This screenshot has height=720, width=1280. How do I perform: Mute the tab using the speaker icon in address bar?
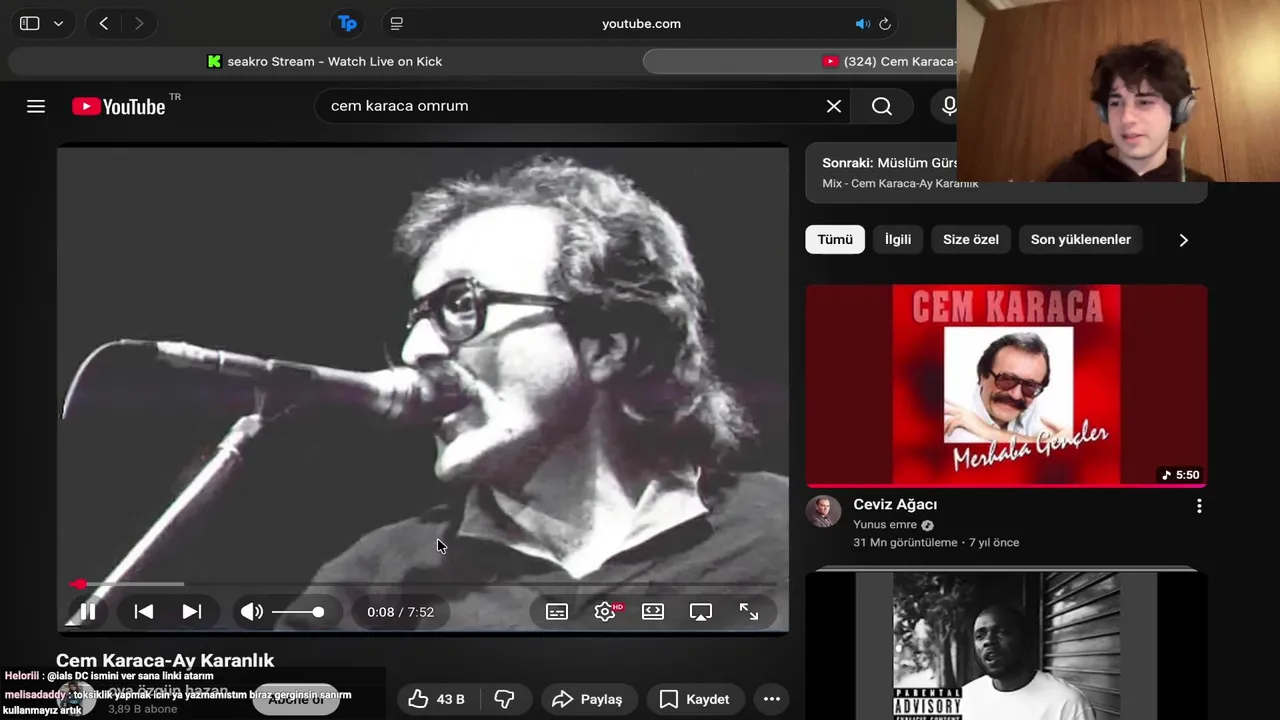pyautogui.click(x=862, y=24)
